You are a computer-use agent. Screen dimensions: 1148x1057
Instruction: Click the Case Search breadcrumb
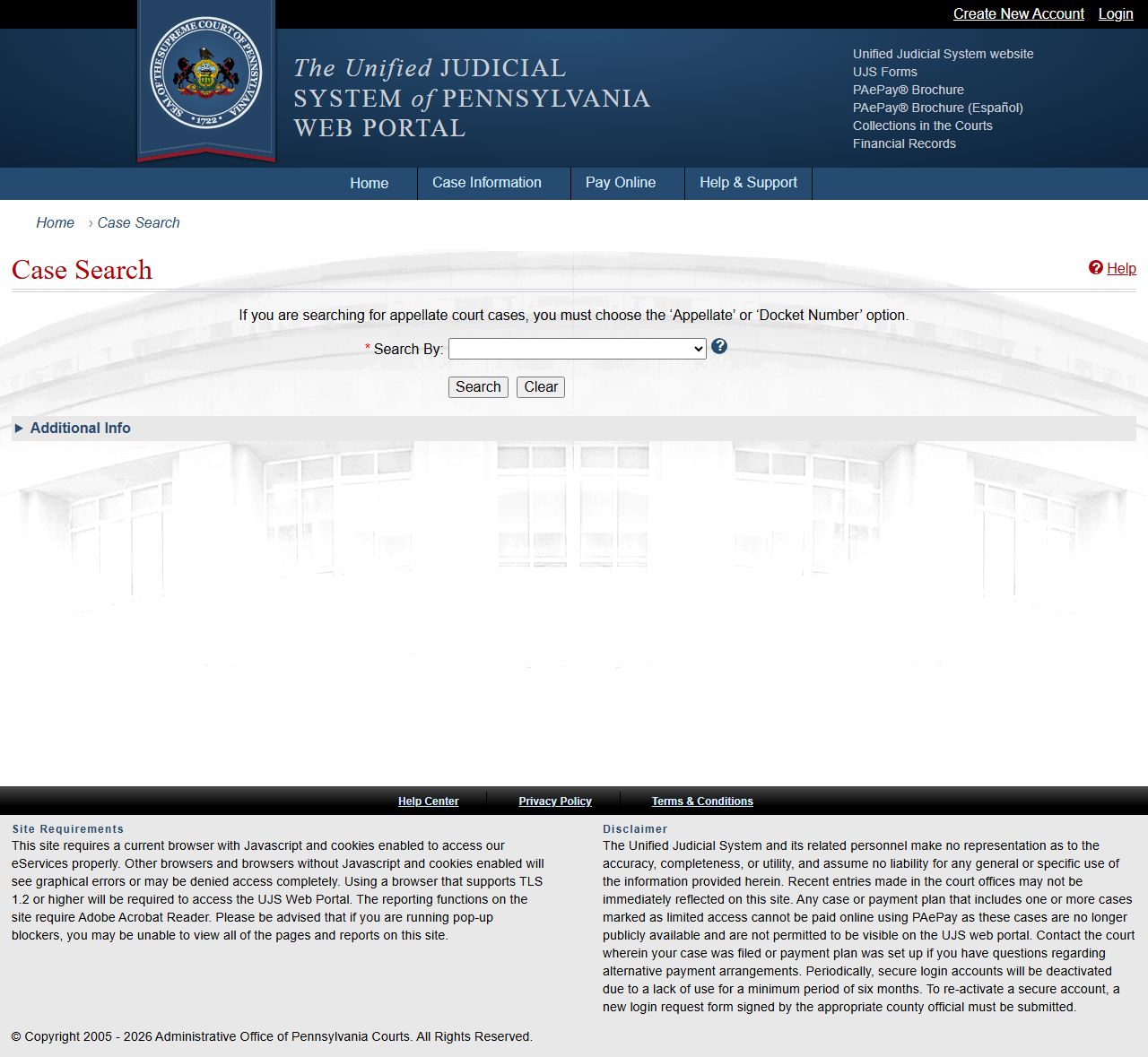pos(138,222)
